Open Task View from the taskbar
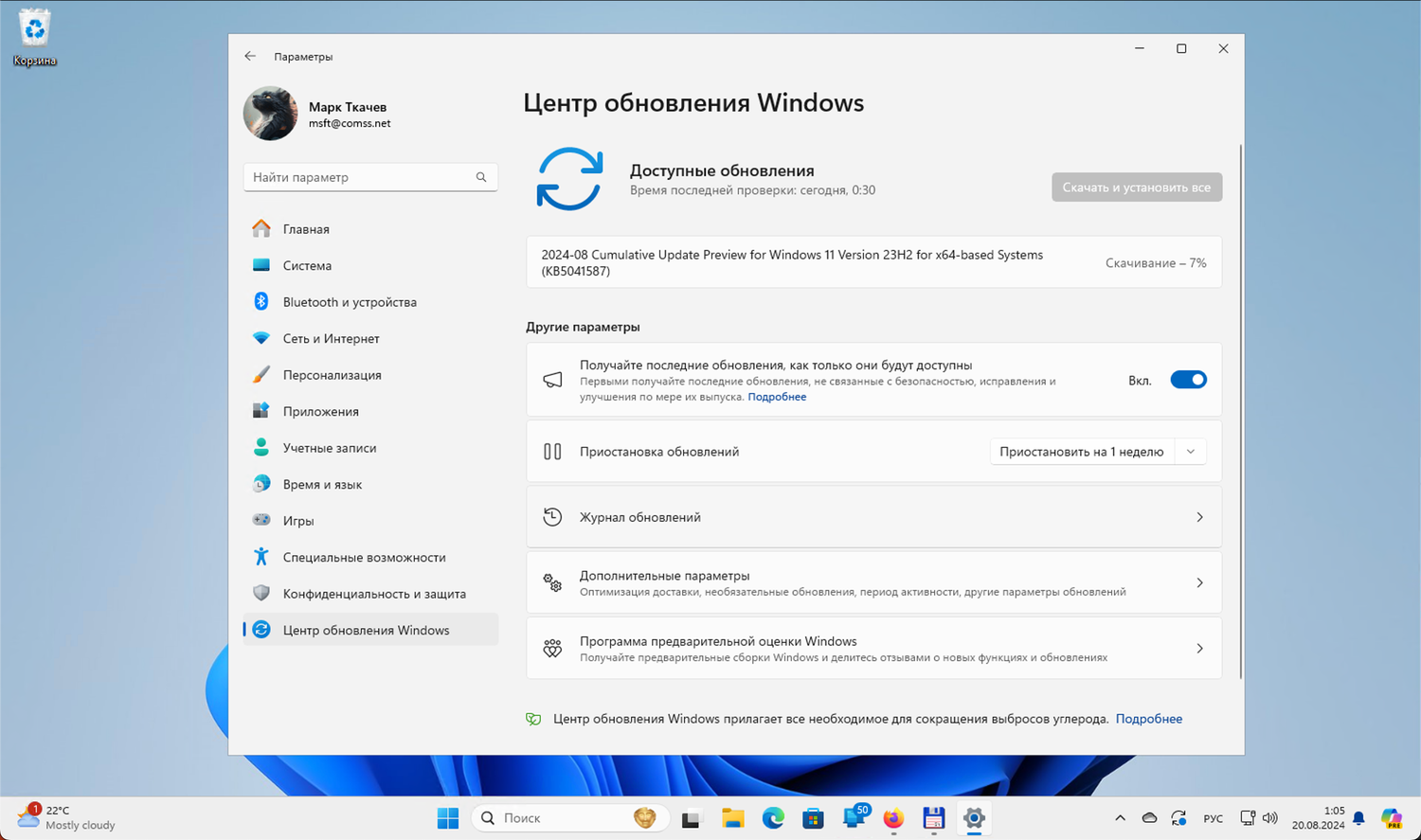This screenshot has width=1421, height=840. tap(691, 818)
